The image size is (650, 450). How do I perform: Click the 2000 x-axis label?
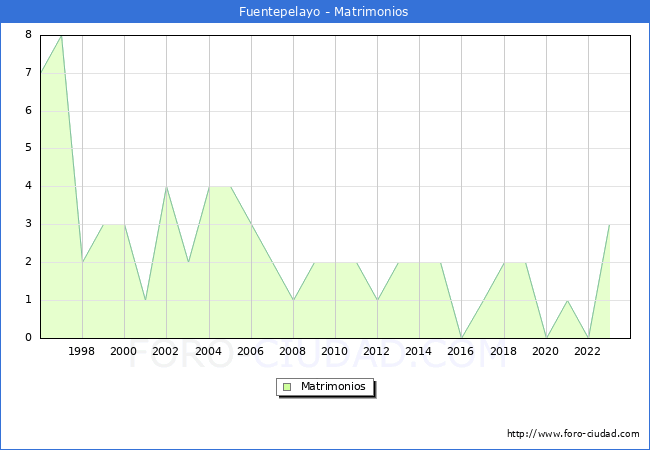pyautogui.click(x=124, y=351)
